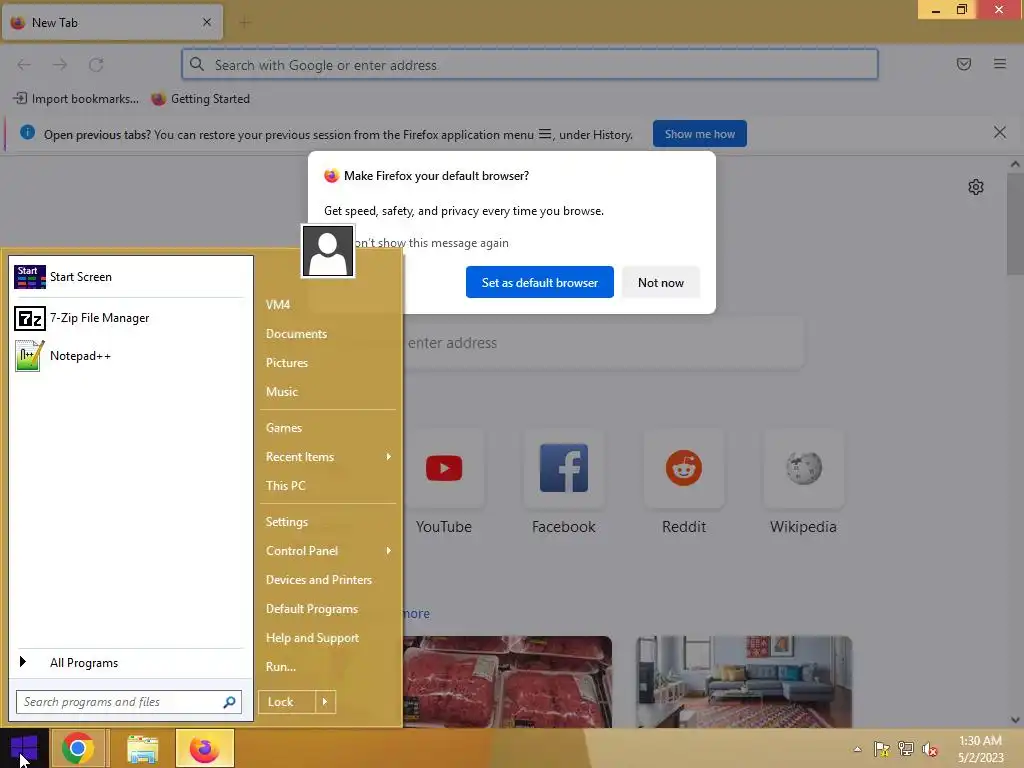Click the Not now button
Image resolution: width=1024 pixels, height=768 pixels.
661,282
